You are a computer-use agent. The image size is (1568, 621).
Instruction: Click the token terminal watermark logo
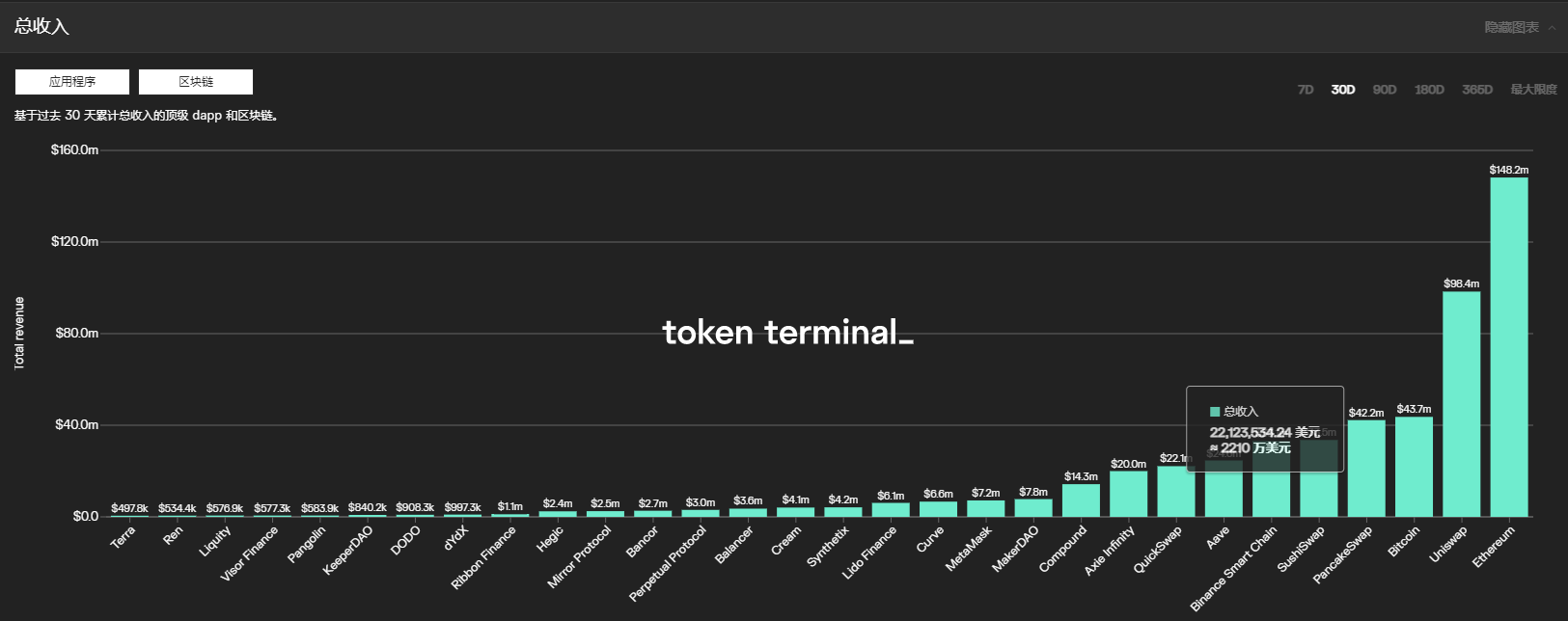coord(786,333)
